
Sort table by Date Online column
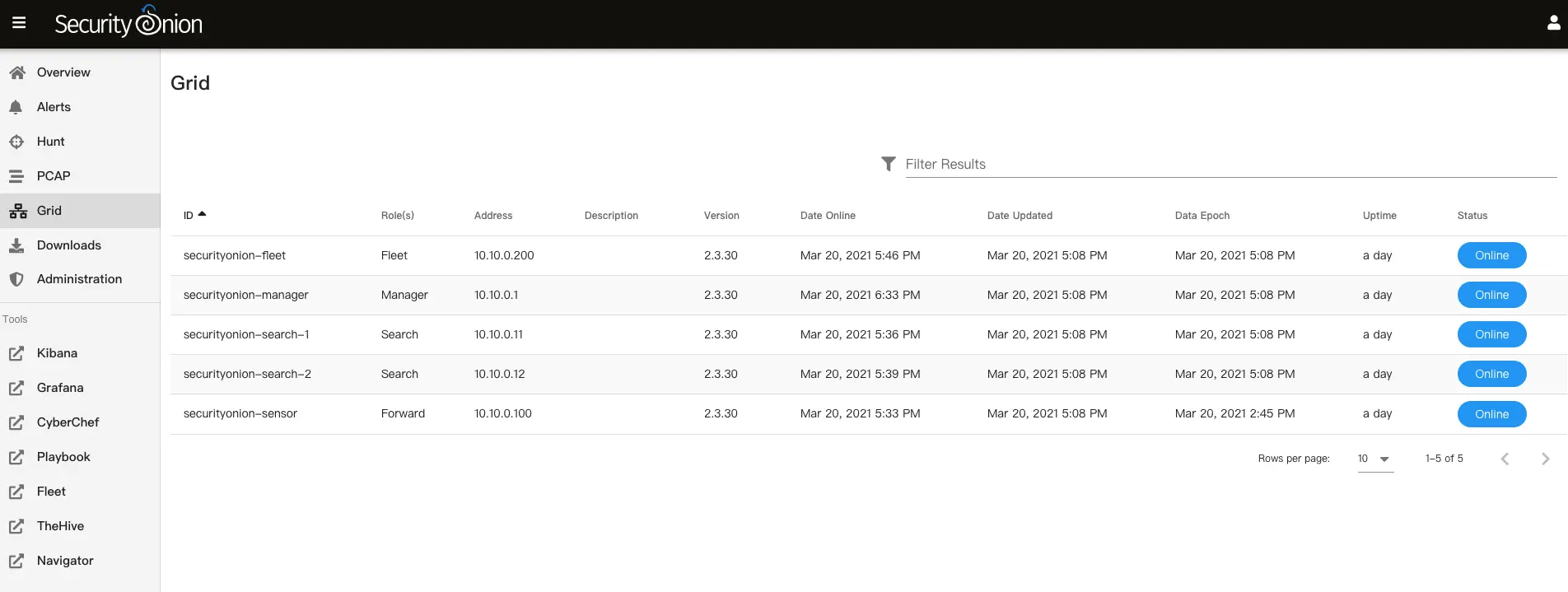click(828, 216)
